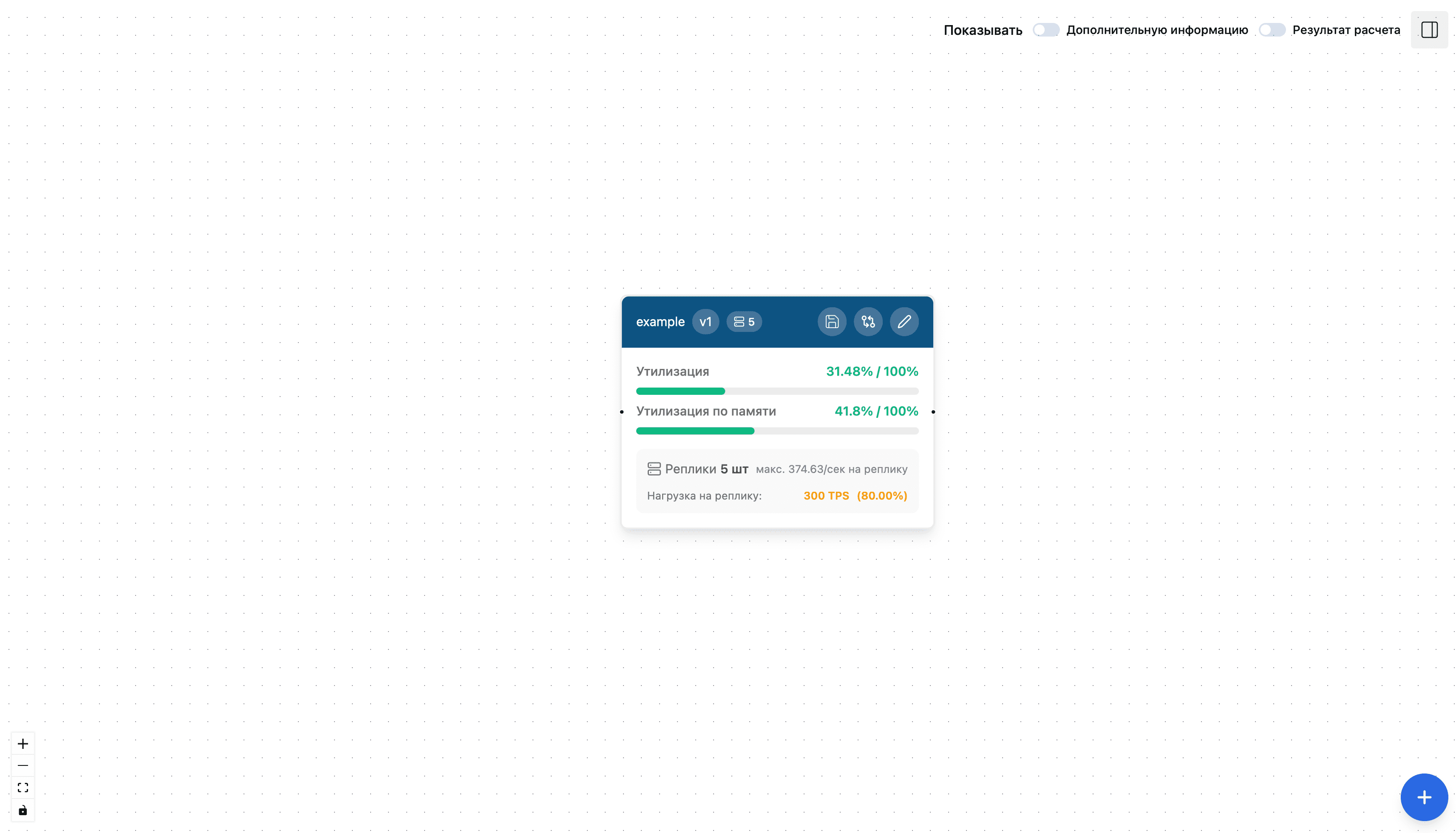Image resolution: width=1456 pixels, height=833 pixels.
Task: Toggle the canvas lock icon
Action: click(x=23, y=810)
